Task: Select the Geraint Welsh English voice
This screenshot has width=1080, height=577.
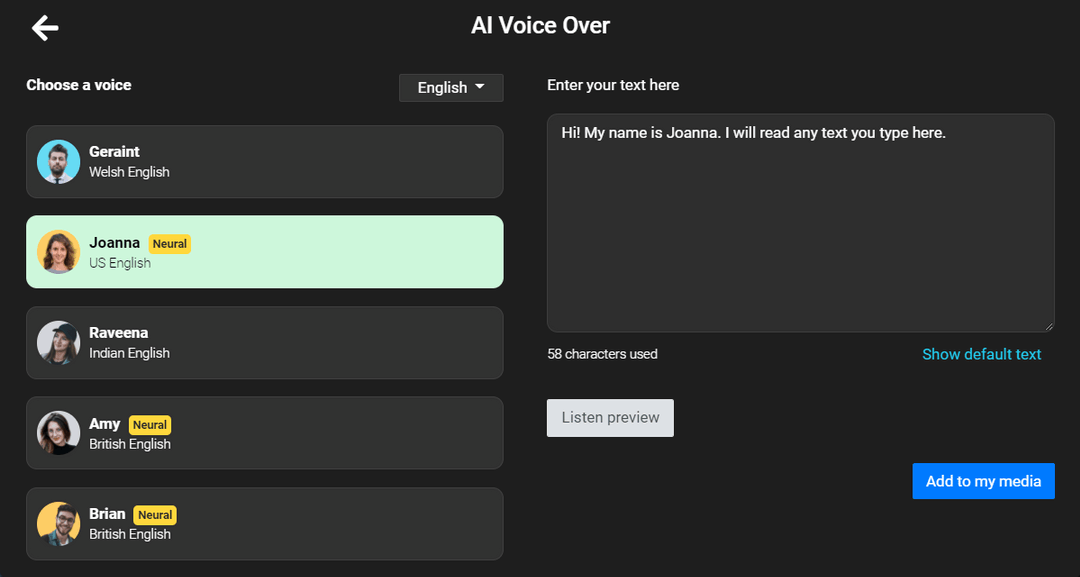Action: (x=264, y=161)
